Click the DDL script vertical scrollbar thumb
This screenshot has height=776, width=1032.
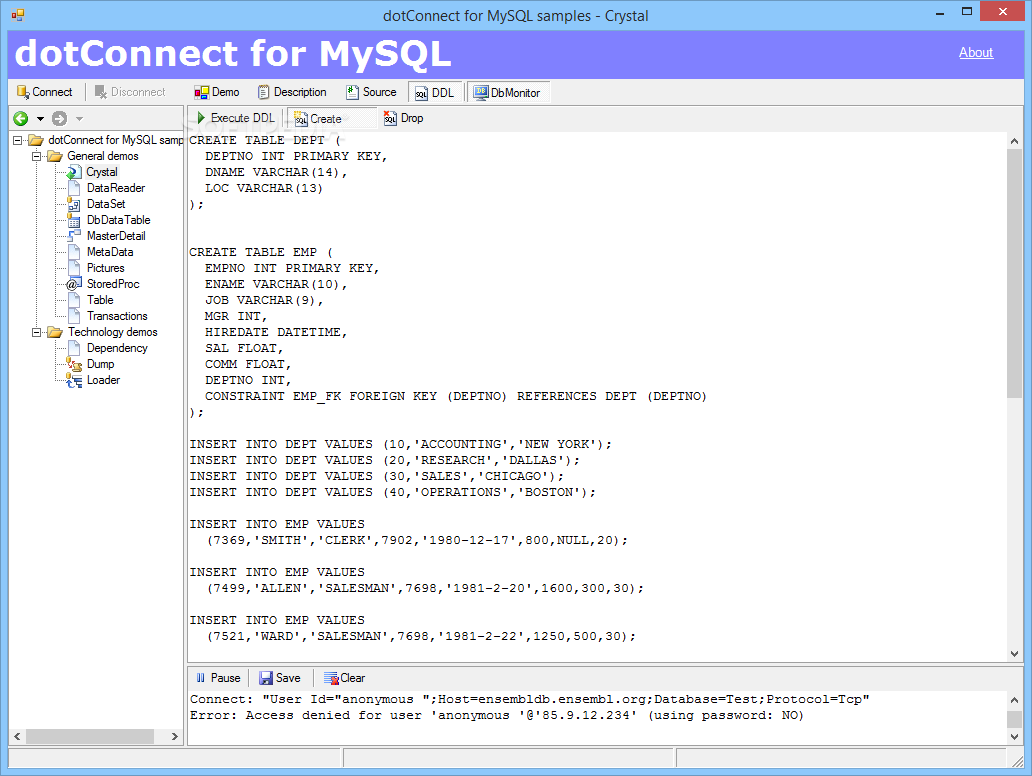(x=1014, y=273)
